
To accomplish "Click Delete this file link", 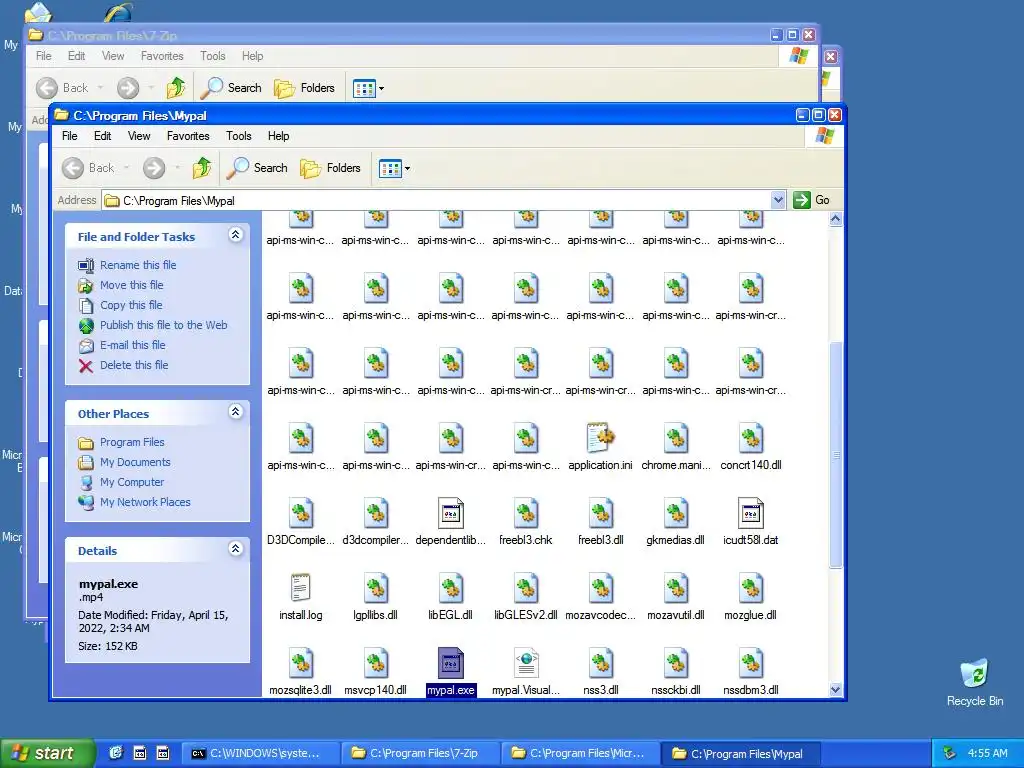I will coord(134,365).
